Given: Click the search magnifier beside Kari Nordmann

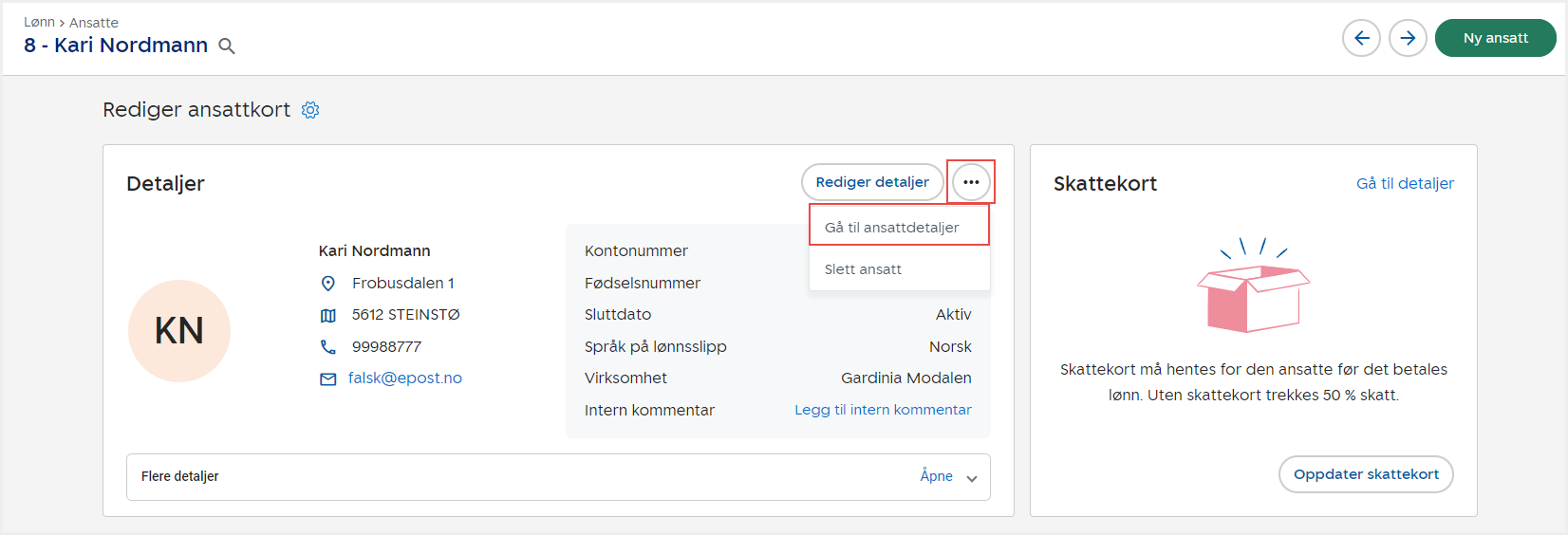Looking at the screenshot, I should click(x=227, y=46).
